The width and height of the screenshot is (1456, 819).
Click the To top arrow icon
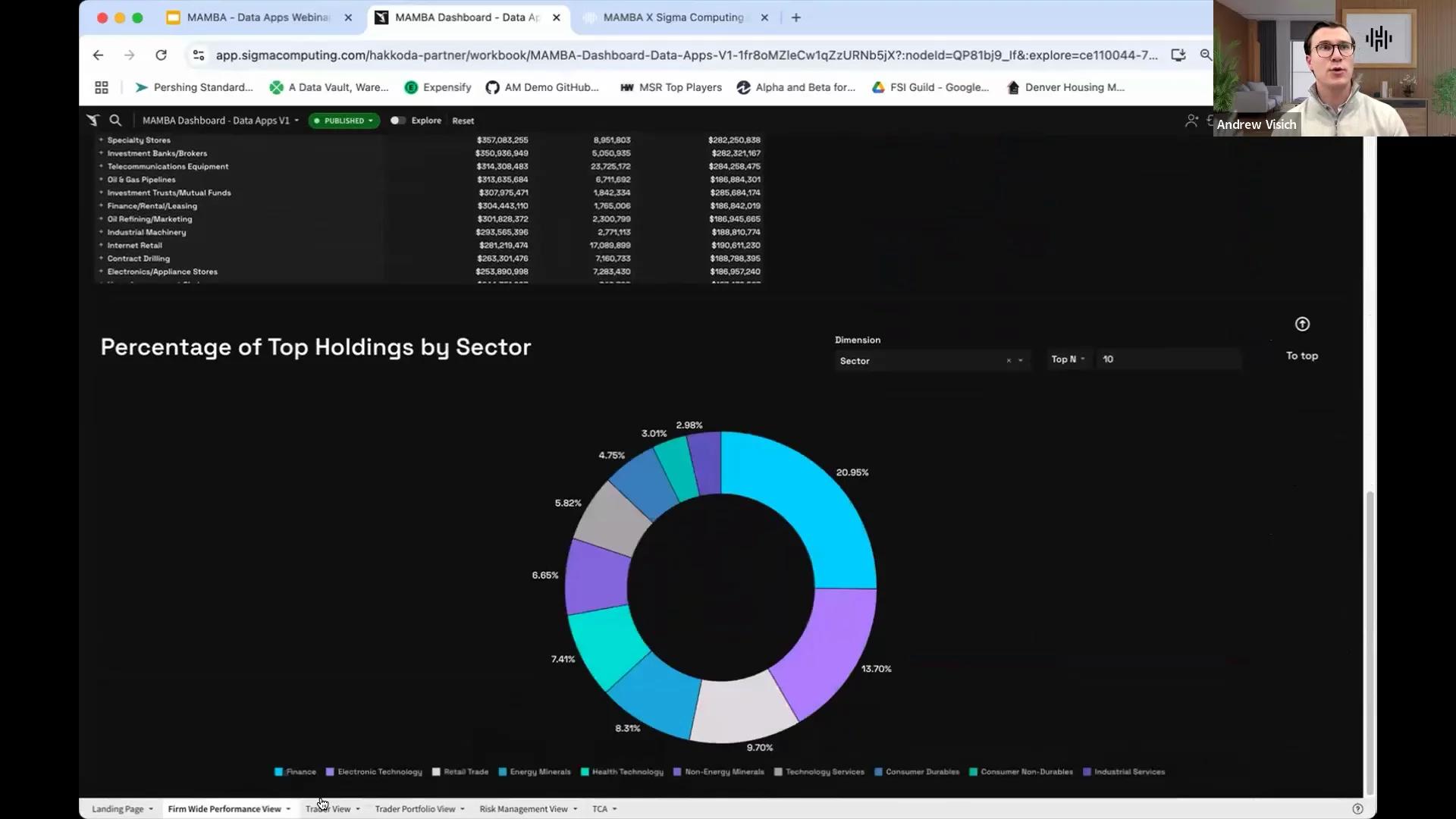click(1302, 324)
